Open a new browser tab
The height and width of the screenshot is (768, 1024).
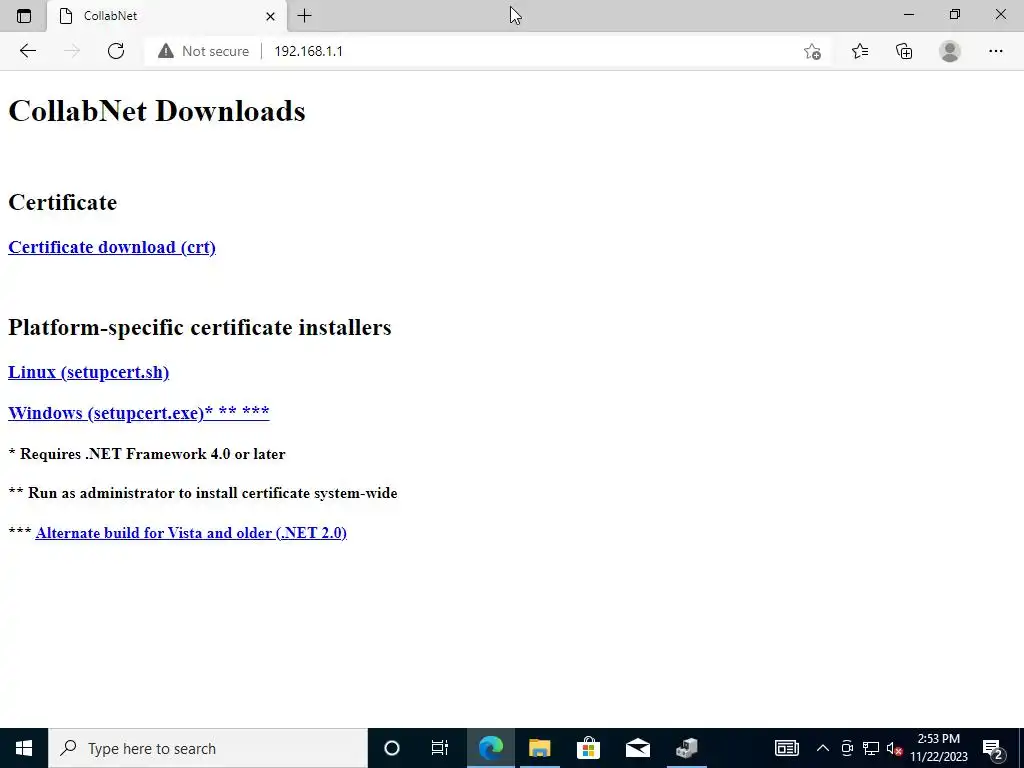[x=304, y=16]
